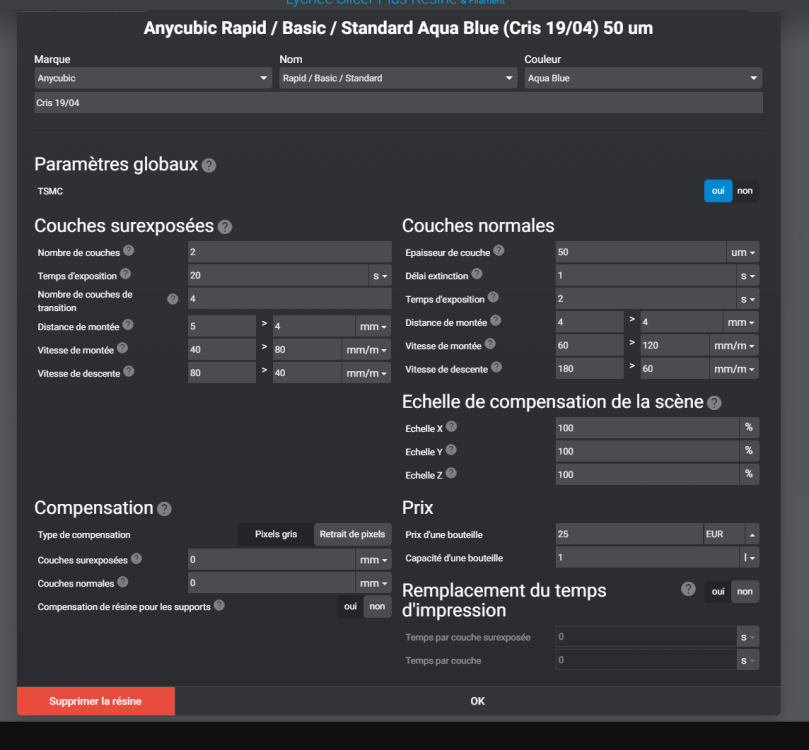Screen dimensions: 809x750
Task: Open the Echelle Z help icon
Action: coord(451,474)
